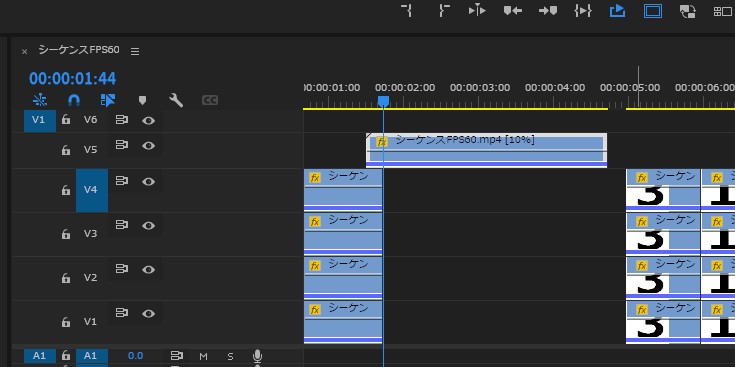The width and height of the screenshot is (735, 367).
Task: Click the closed captions CC button
Action: [210, 100]
